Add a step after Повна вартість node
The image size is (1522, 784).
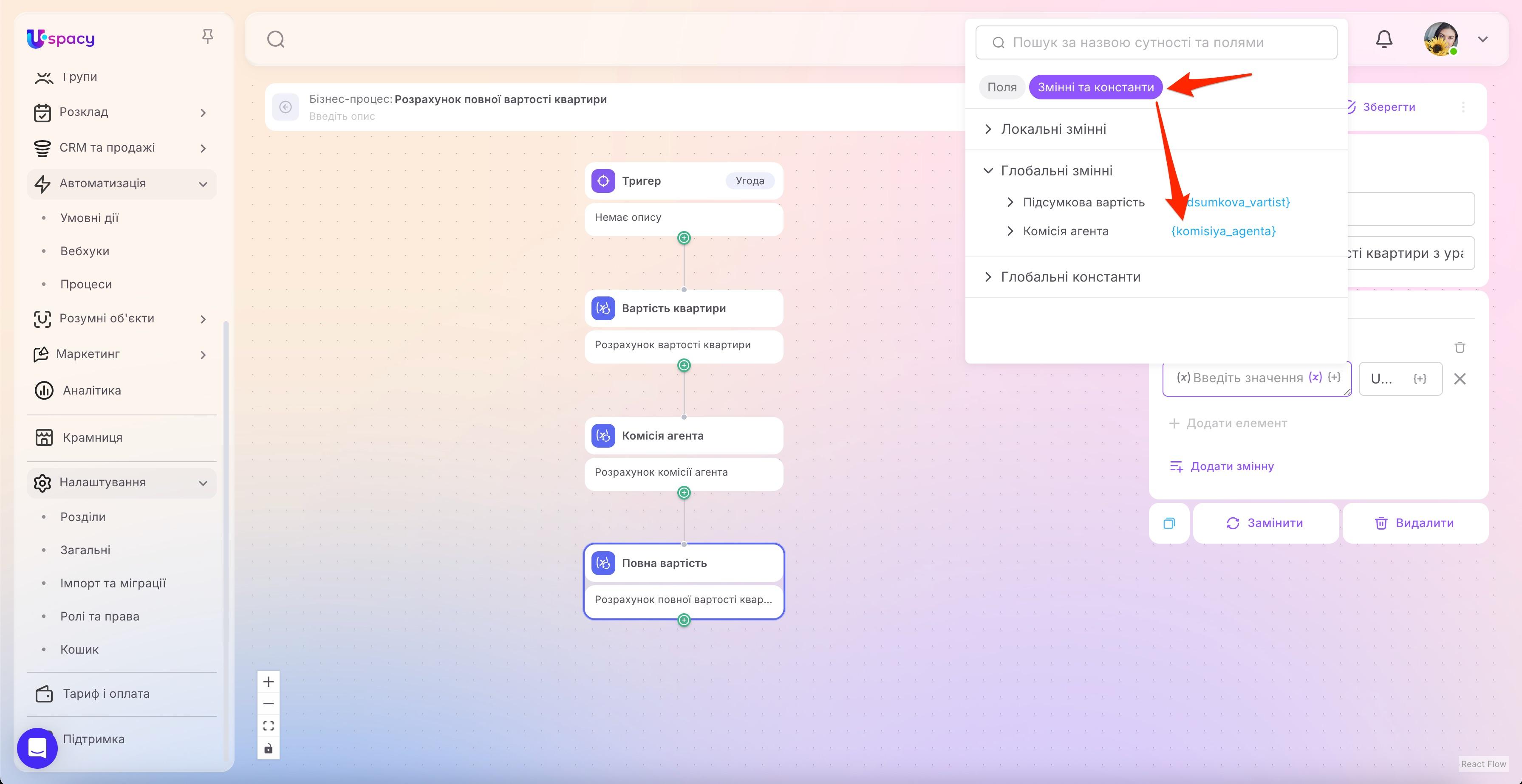(x=684, y=620)
